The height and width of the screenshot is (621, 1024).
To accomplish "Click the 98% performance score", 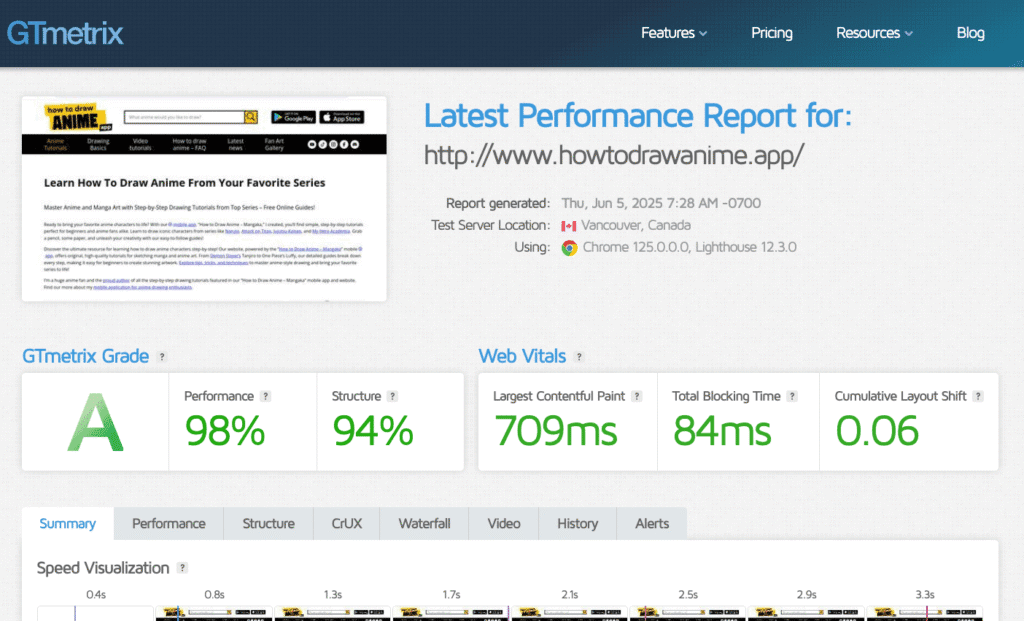I will [225, 431].
